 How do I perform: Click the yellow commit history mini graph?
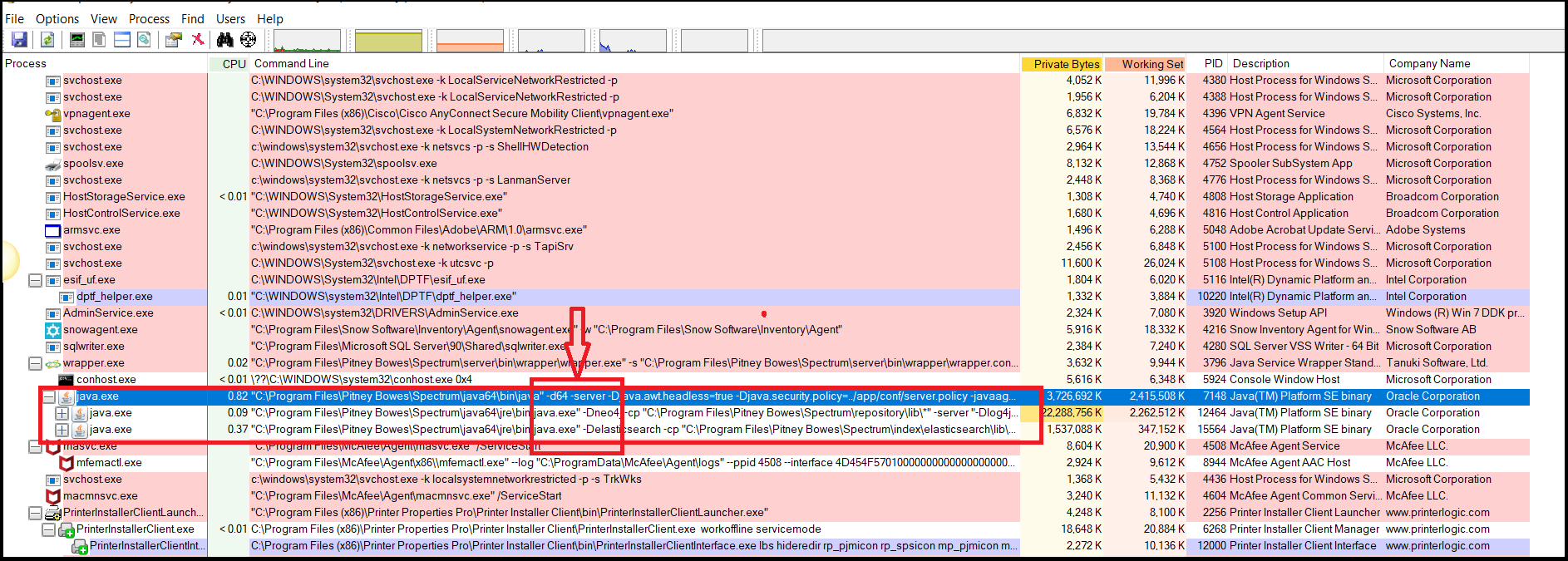[x=388, y=40]
